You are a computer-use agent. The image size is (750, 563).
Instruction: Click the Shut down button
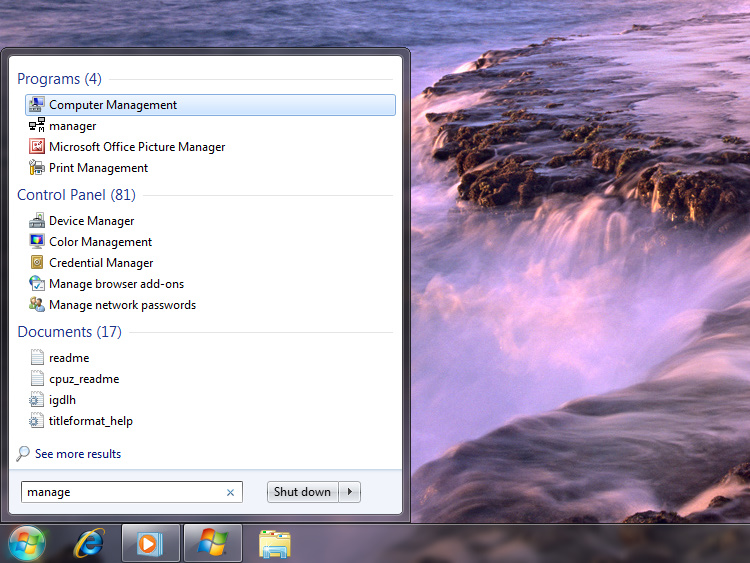[302, 492]
